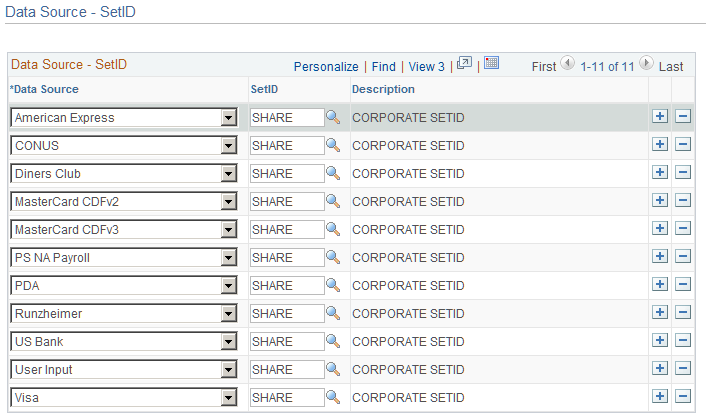Delete the CONUS row
This screenshot has width=706, height=417.
683,144
